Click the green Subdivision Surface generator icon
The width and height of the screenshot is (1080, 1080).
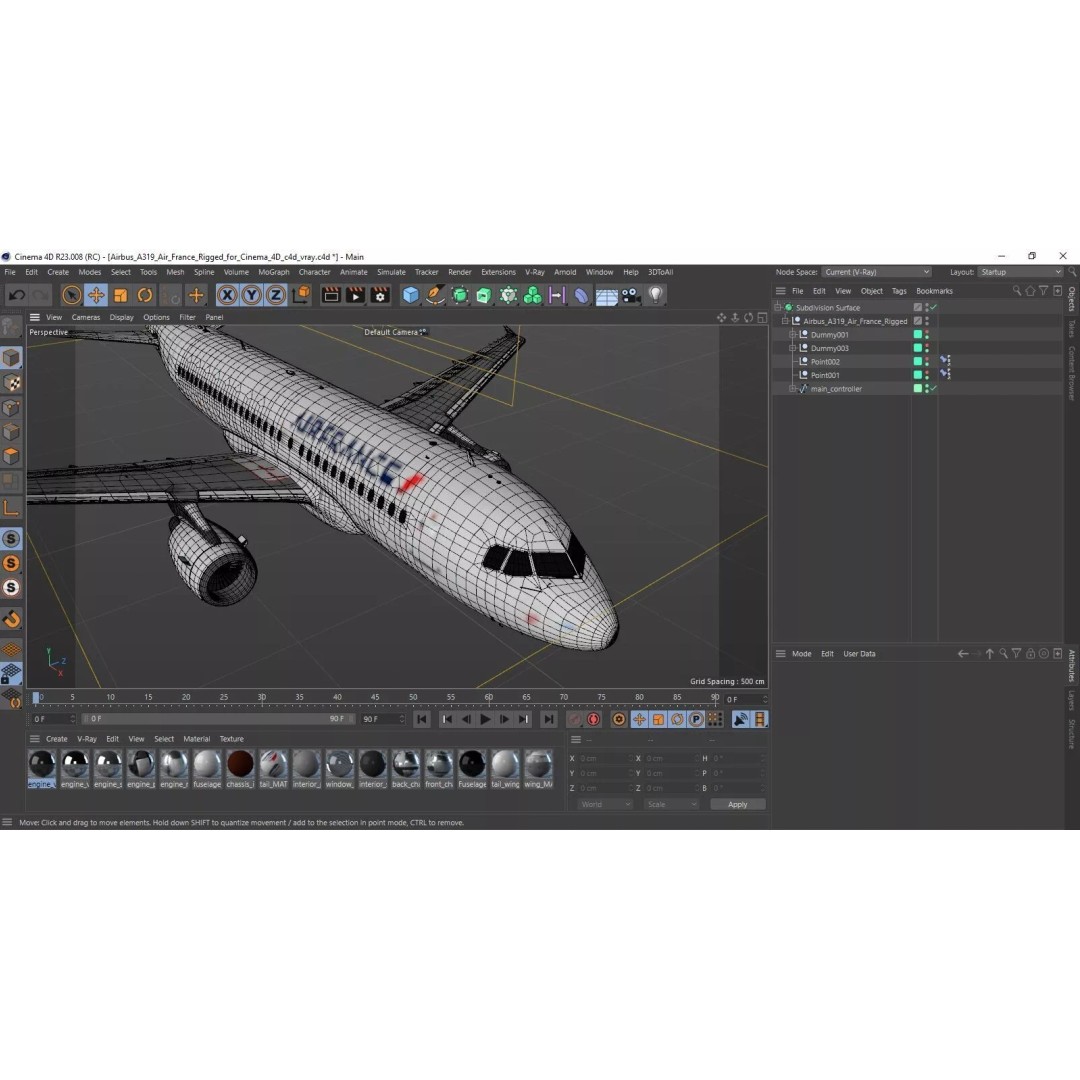(x=459, y=295)
